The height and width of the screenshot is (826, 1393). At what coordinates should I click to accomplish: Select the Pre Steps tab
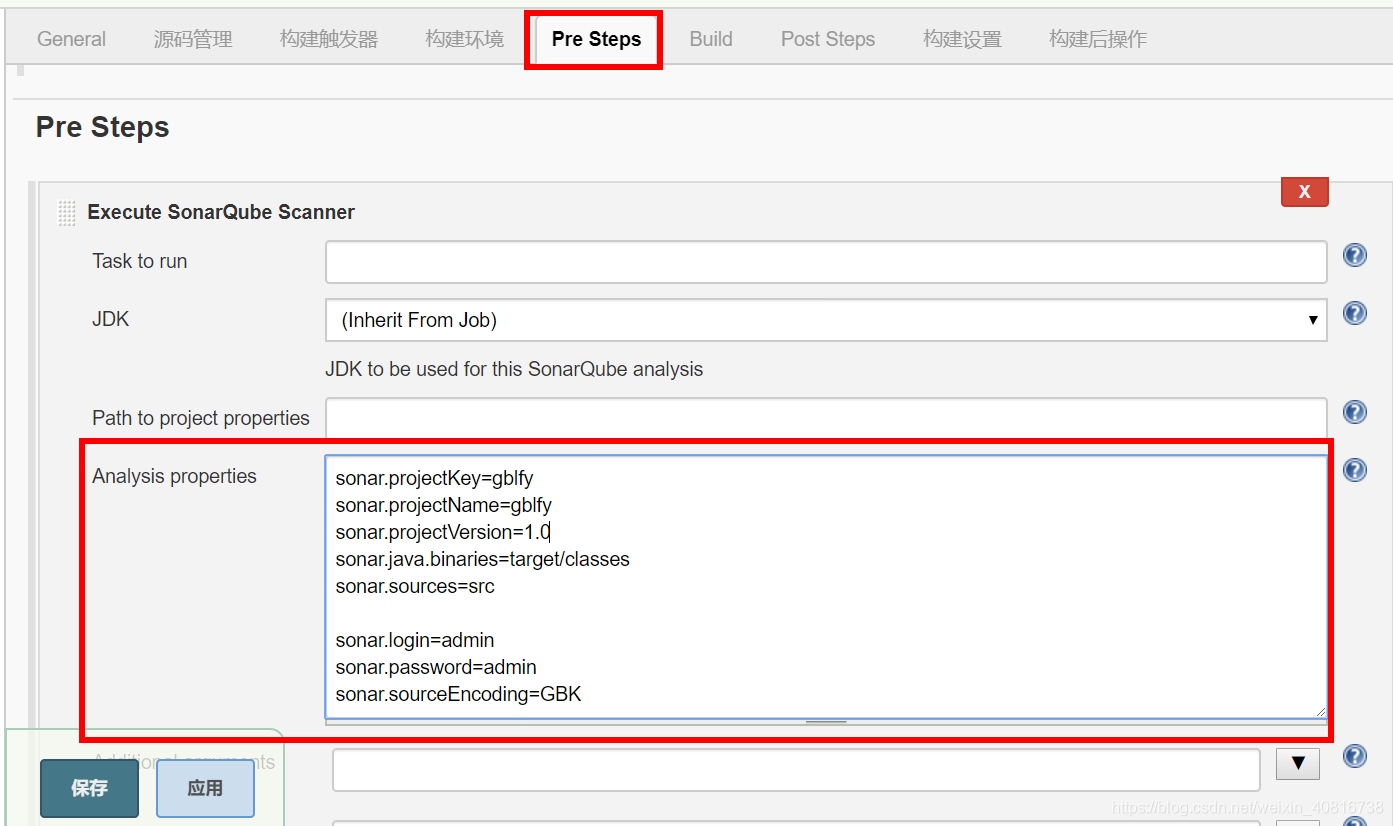[x=596, y=39]
